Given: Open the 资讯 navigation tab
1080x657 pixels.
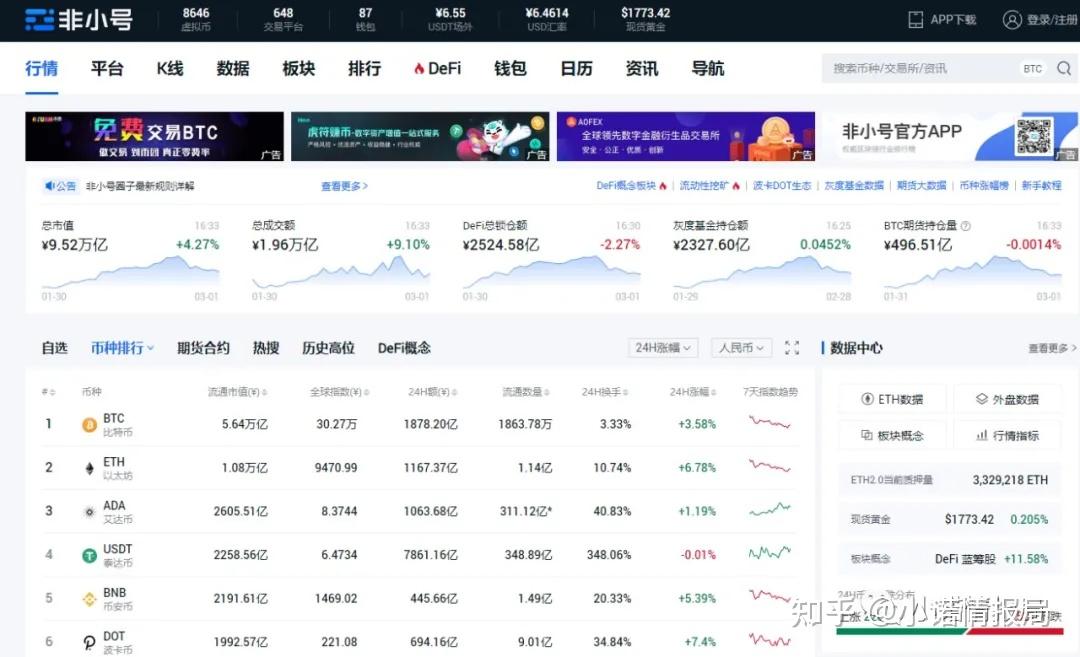Looking at the screenshot, I should point(642,68).
